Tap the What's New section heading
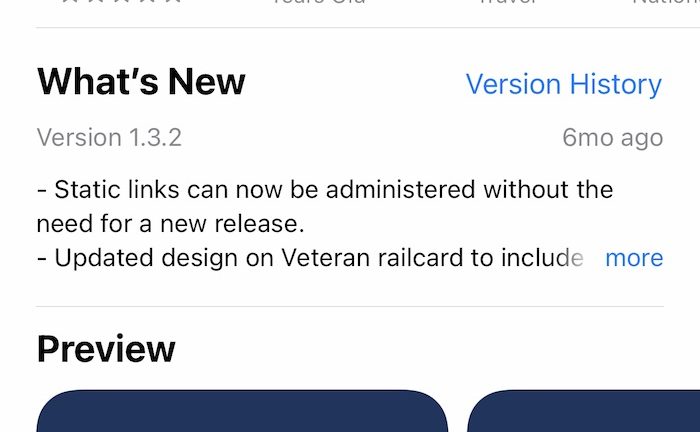Viewport: 700px width, 432px height. coord(141,82)
